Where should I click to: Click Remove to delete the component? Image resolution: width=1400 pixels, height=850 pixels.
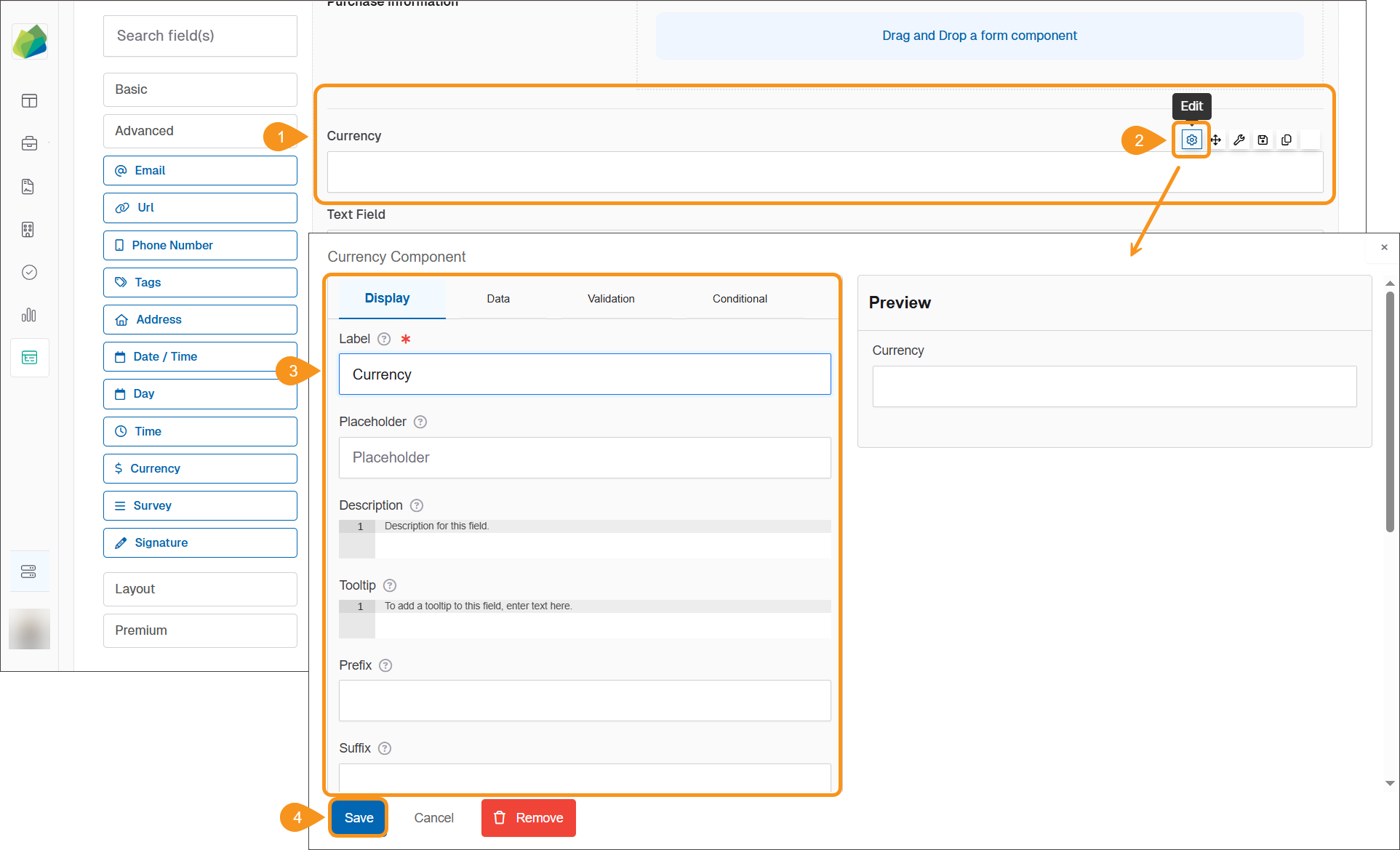click(528, 817)
